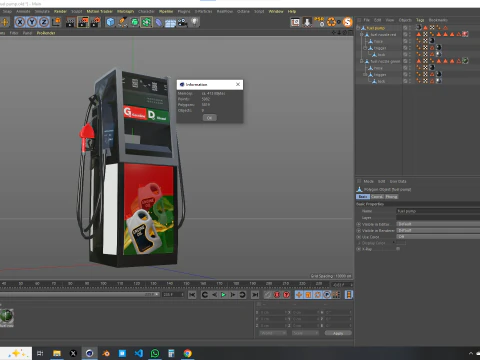This screenshot has width=480, height=360.
Task: Open the Render menu
Action: coord(60,11)
